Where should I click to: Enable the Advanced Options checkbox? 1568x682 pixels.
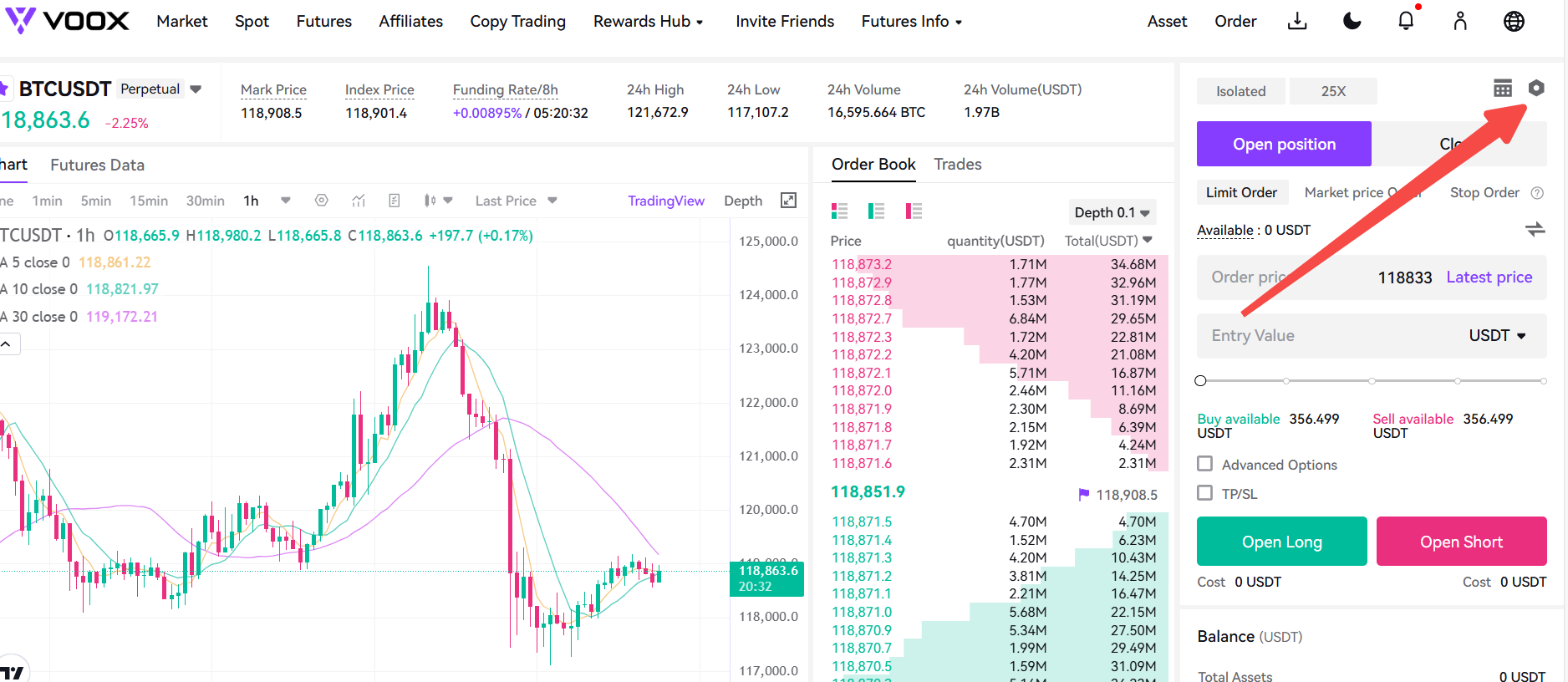tap(1205, 464)
